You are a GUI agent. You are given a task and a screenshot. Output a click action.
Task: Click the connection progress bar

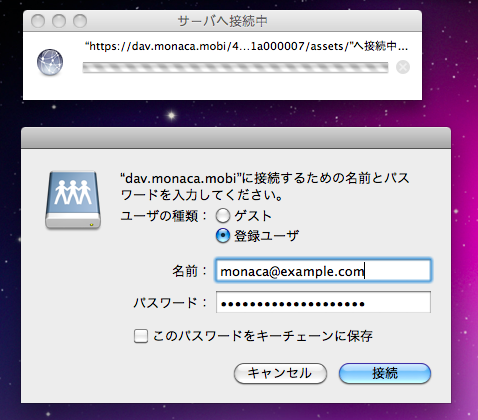click(x=235, y=67)
